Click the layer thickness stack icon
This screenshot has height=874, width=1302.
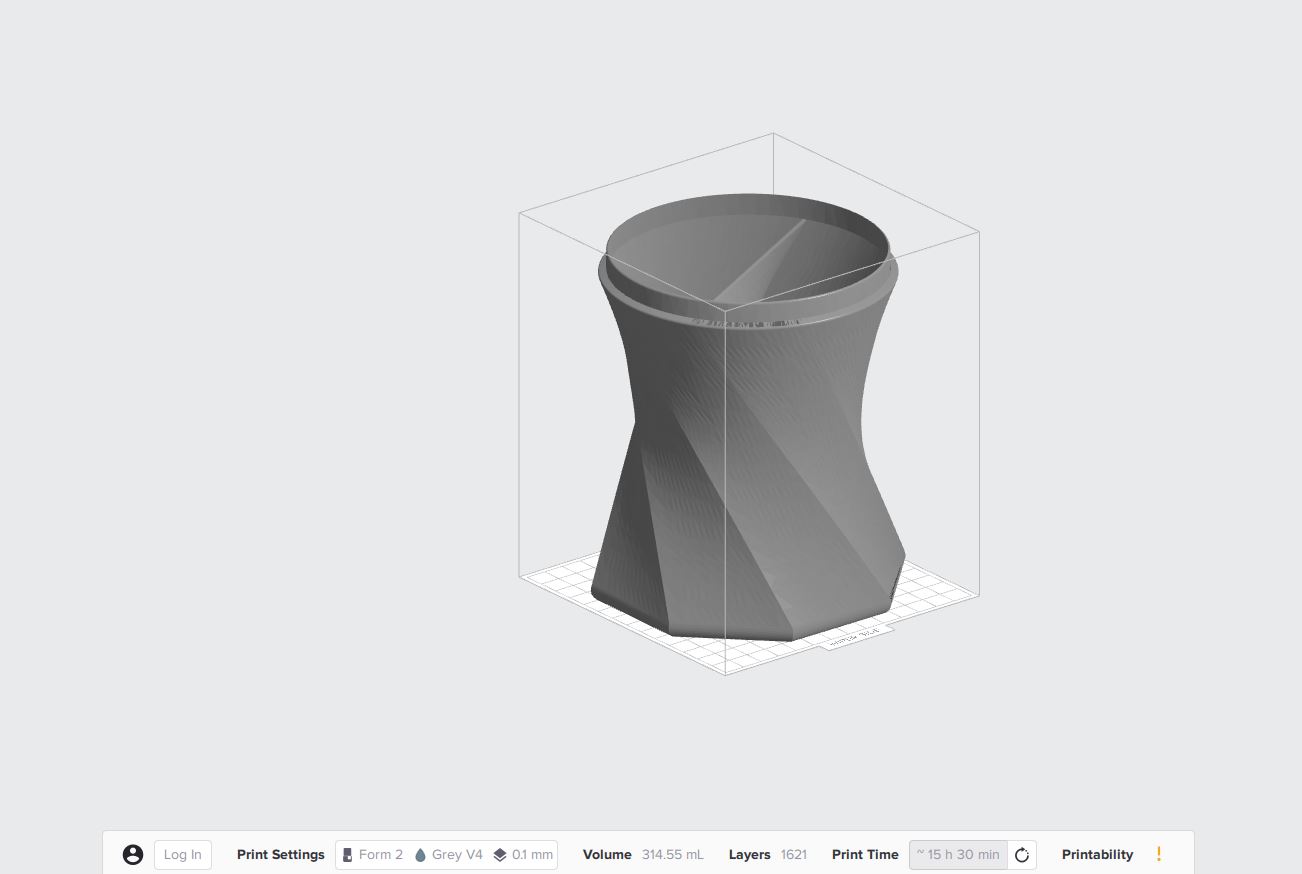tap(500, 855)
